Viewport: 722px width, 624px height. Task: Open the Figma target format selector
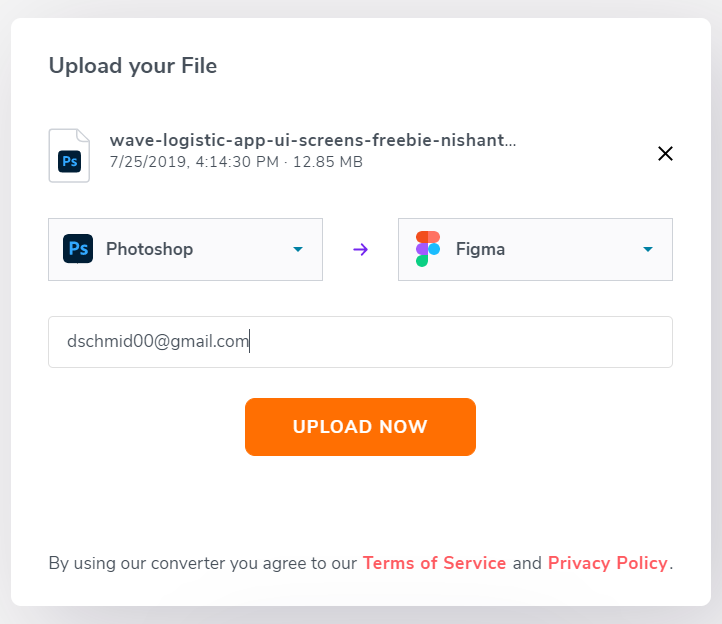(x=536, y=249)
